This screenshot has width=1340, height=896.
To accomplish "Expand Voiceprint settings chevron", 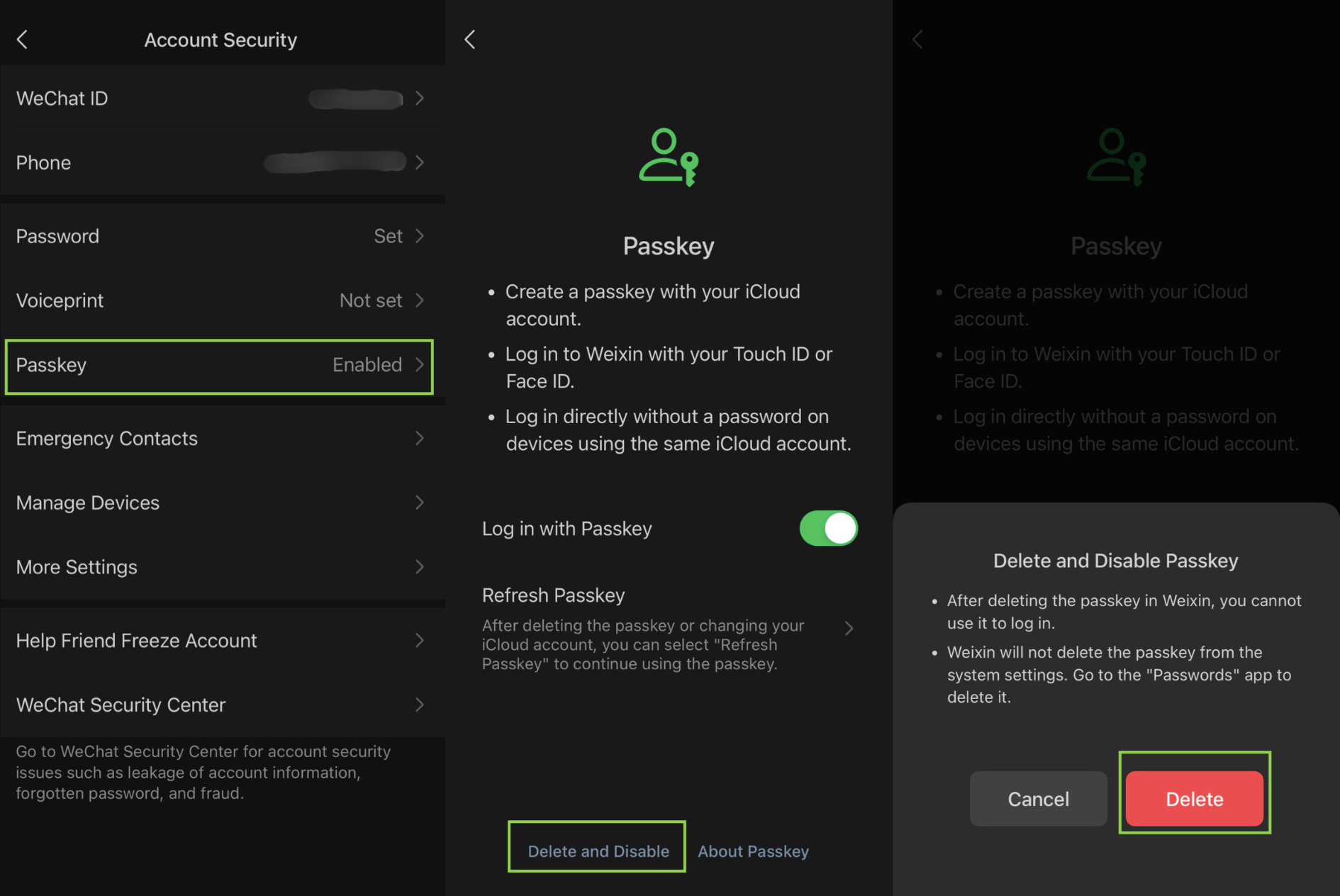I will 420,301.
